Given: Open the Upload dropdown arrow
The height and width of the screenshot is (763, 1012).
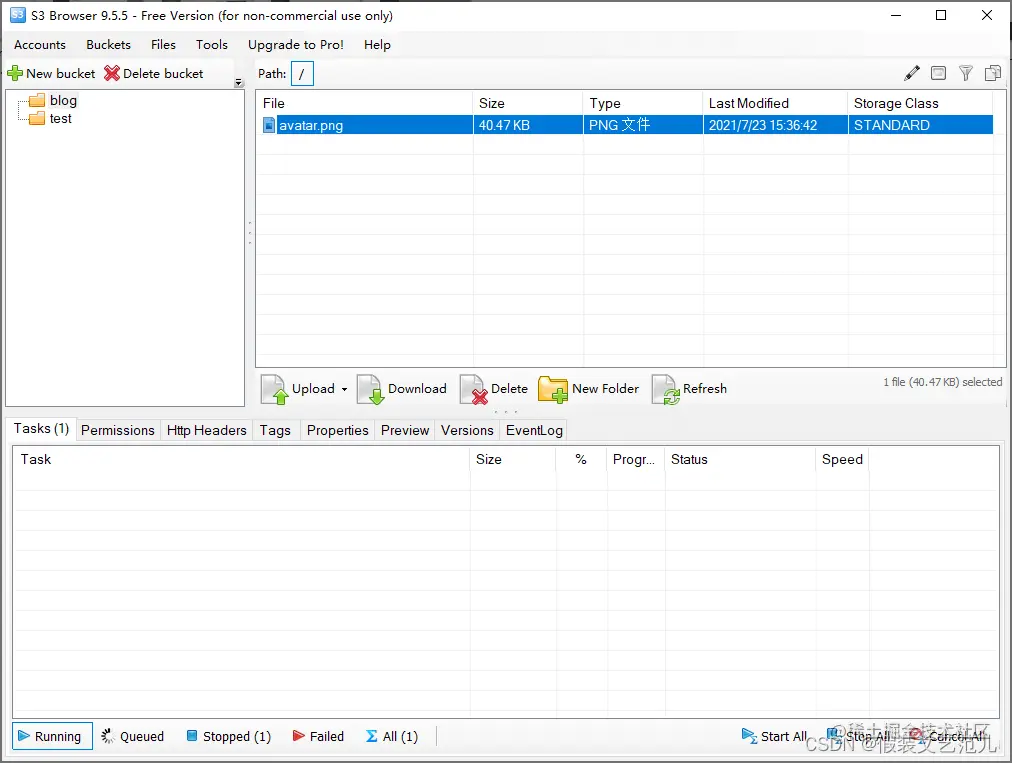Looking at the screenshot, I should (344, 389).
